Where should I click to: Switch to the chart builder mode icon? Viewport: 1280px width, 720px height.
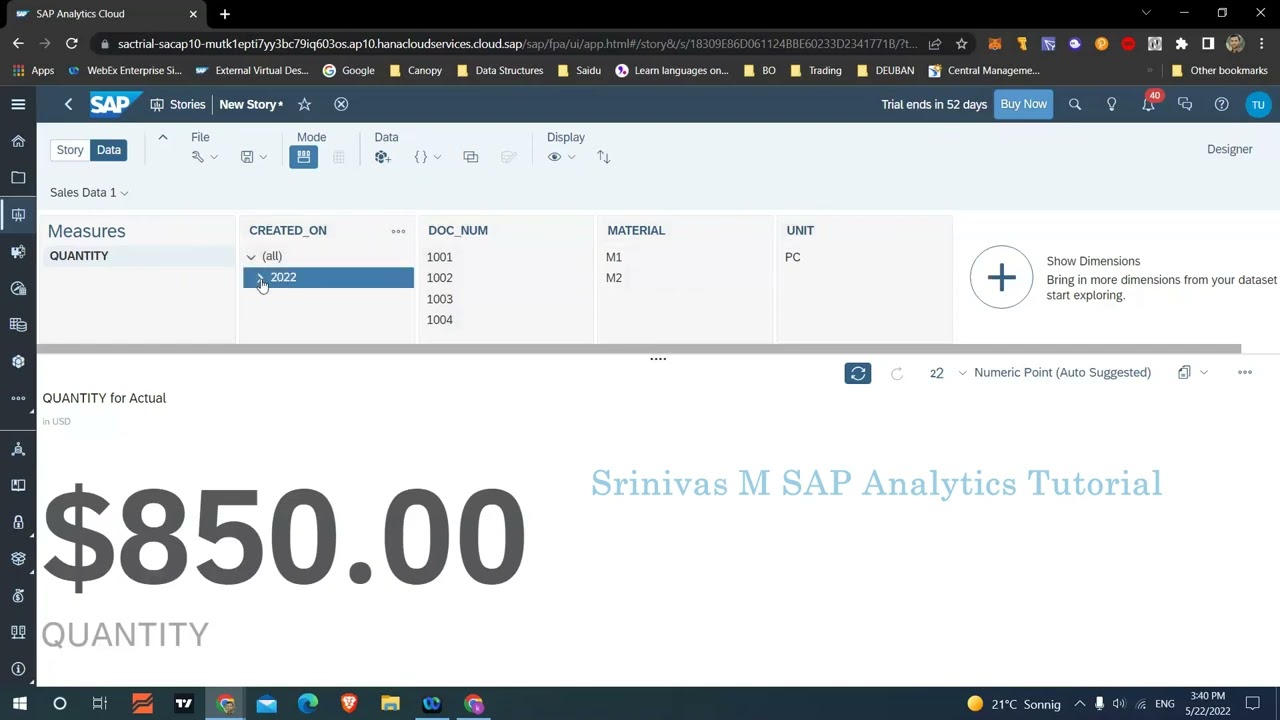303,157
